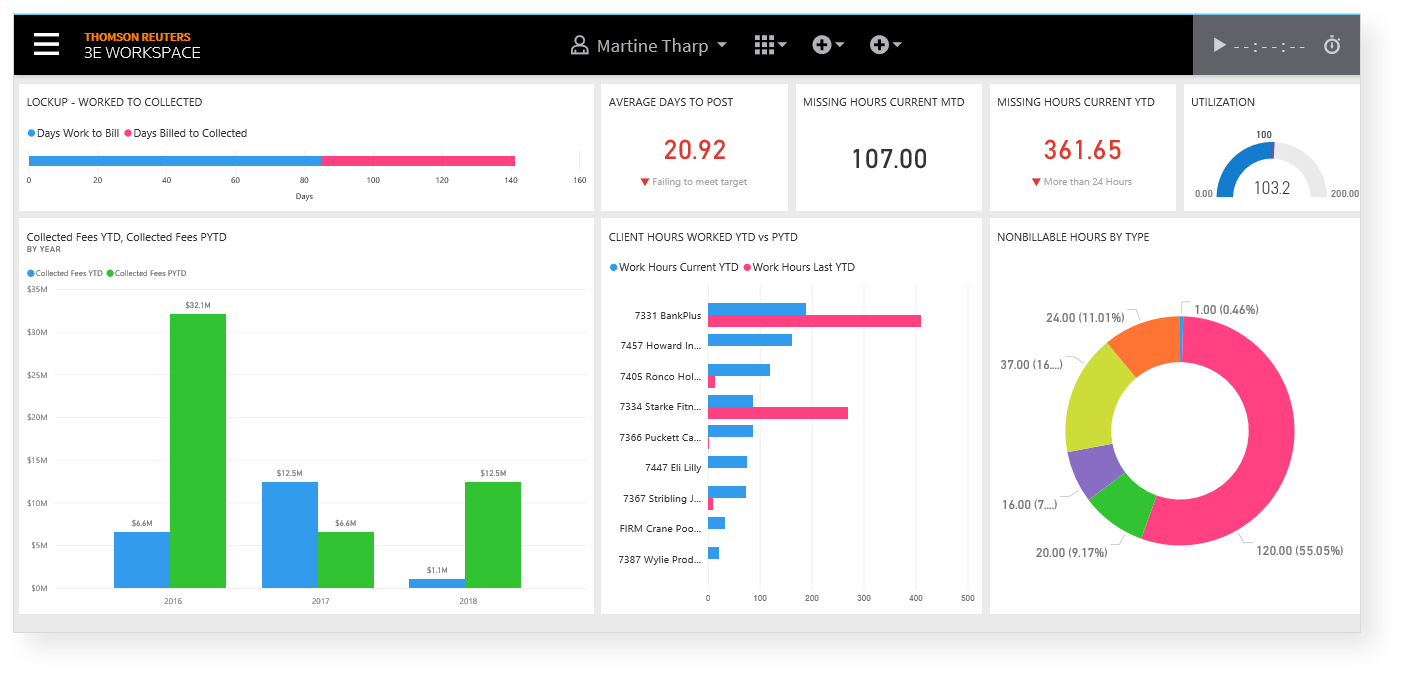Image resolution: width=1402 pixels, height=674 pixels.
Task: Click the Thomson Reuters 3E Workspace logo
Action: coord(142,45)
